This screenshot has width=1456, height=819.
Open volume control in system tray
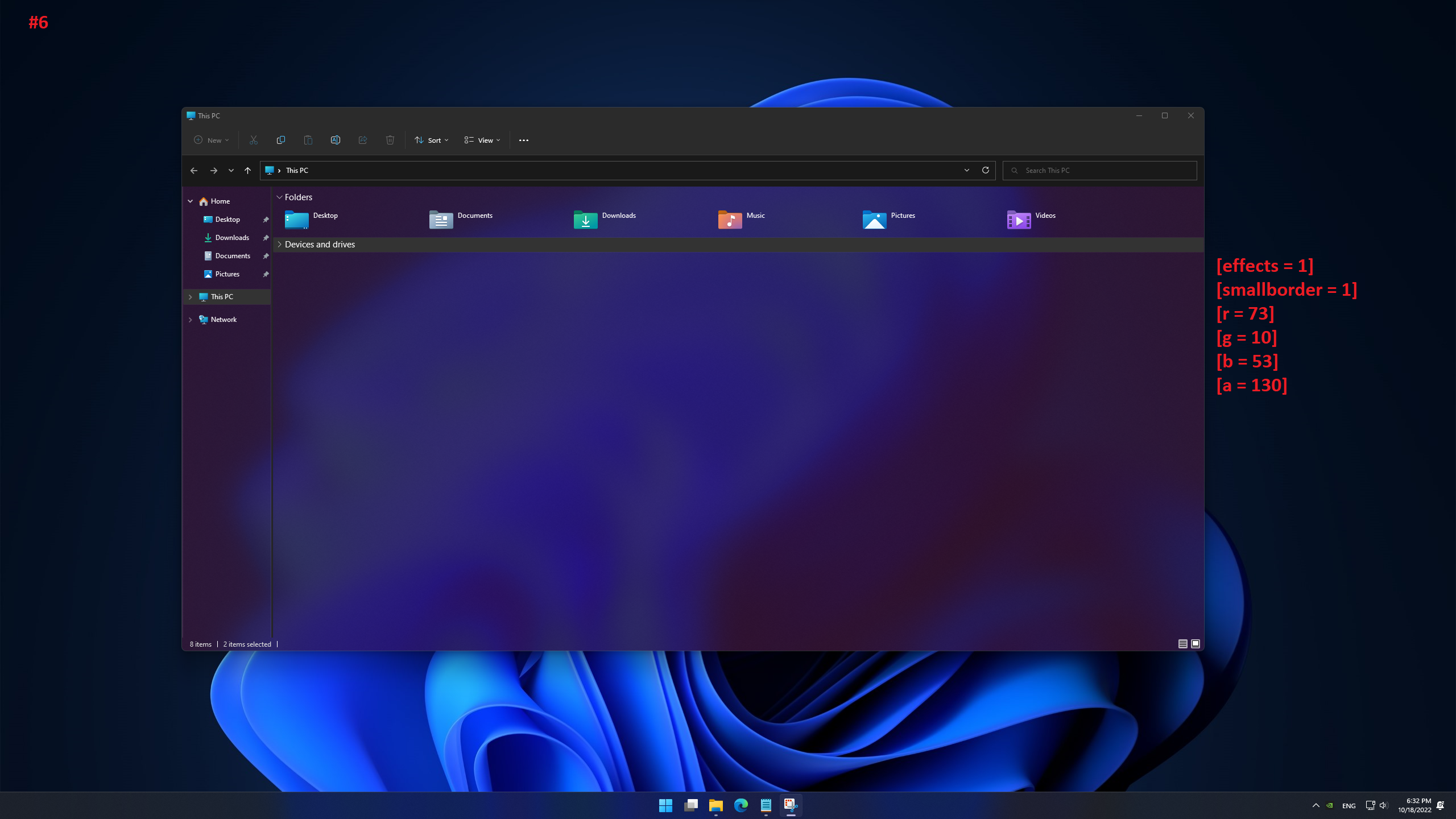[1383, 805]
